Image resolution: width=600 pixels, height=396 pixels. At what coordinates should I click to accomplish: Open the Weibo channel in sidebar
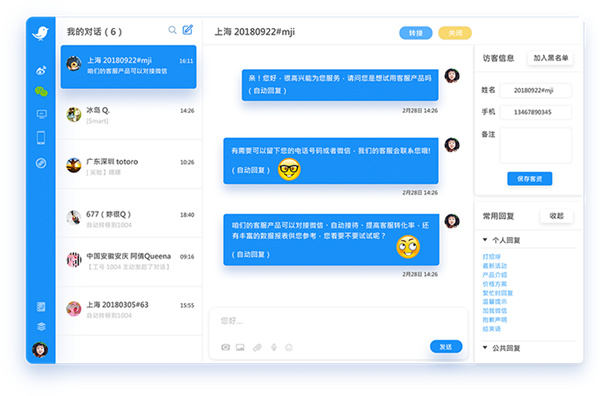(x=41, y=70)
